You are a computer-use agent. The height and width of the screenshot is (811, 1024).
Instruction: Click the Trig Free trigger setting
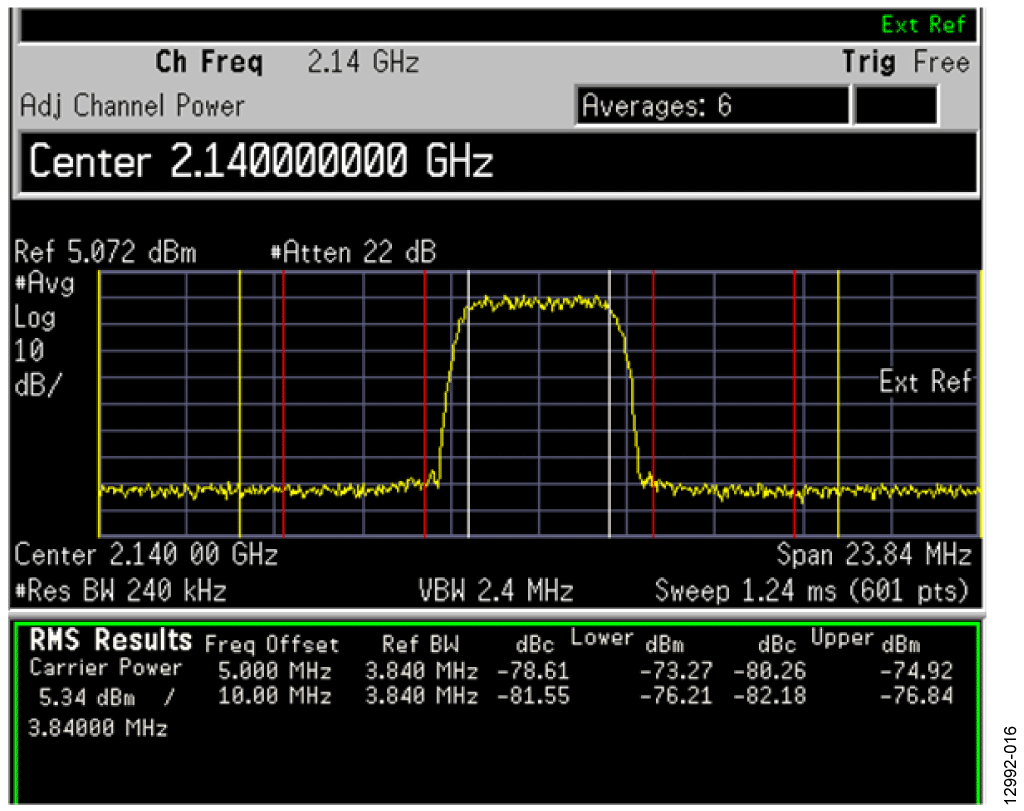[x=905, y=63]
